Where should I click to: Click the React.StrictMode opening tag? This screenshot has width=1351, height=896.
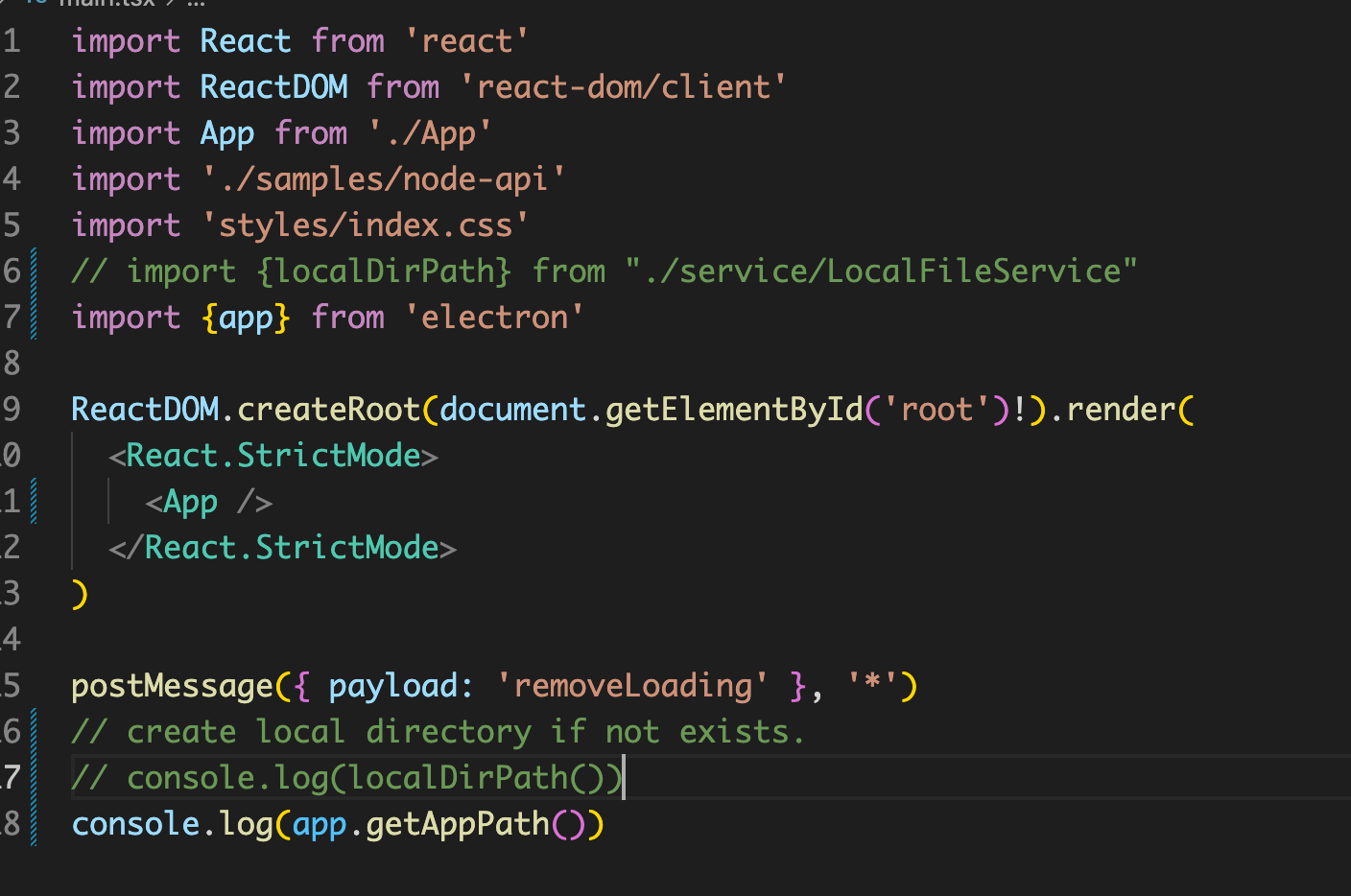click(x=275, y=455)
